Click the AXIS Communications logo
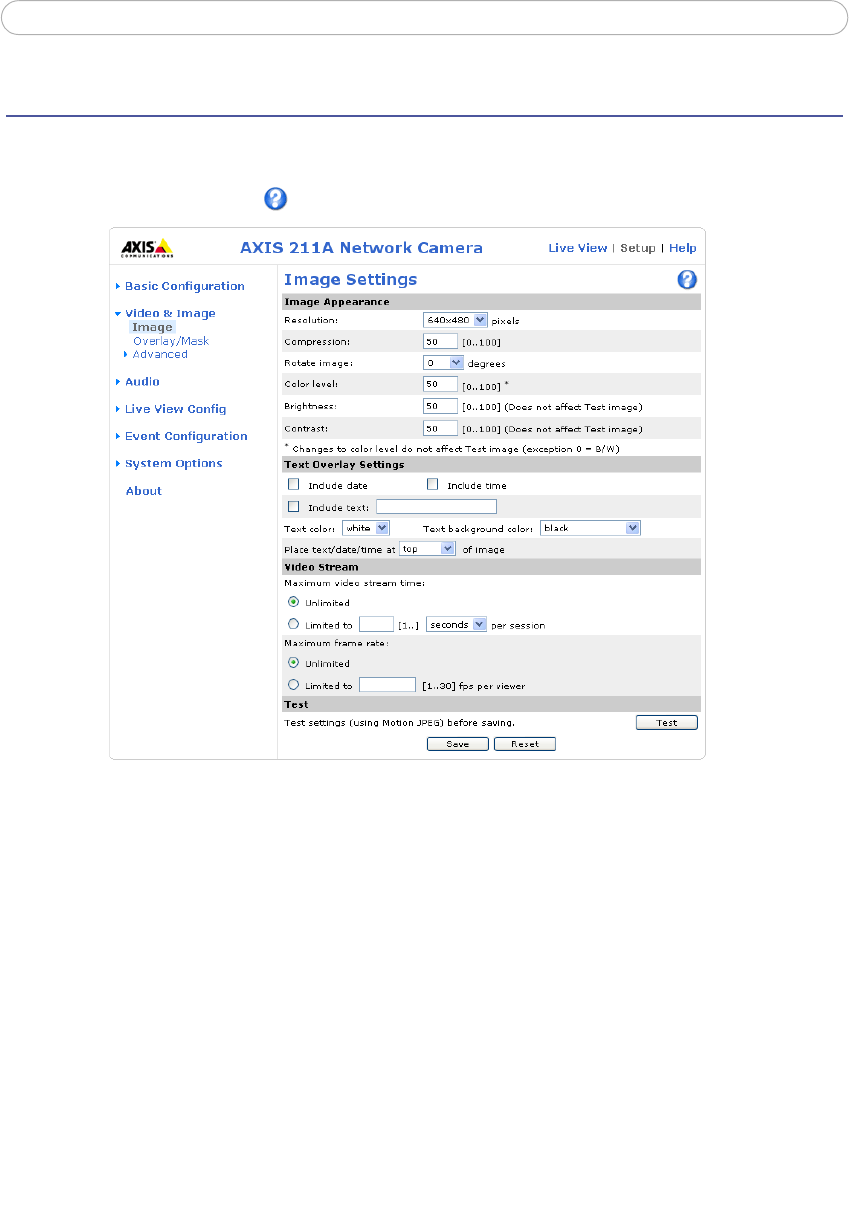The image size is (849, 1221). 146,248
